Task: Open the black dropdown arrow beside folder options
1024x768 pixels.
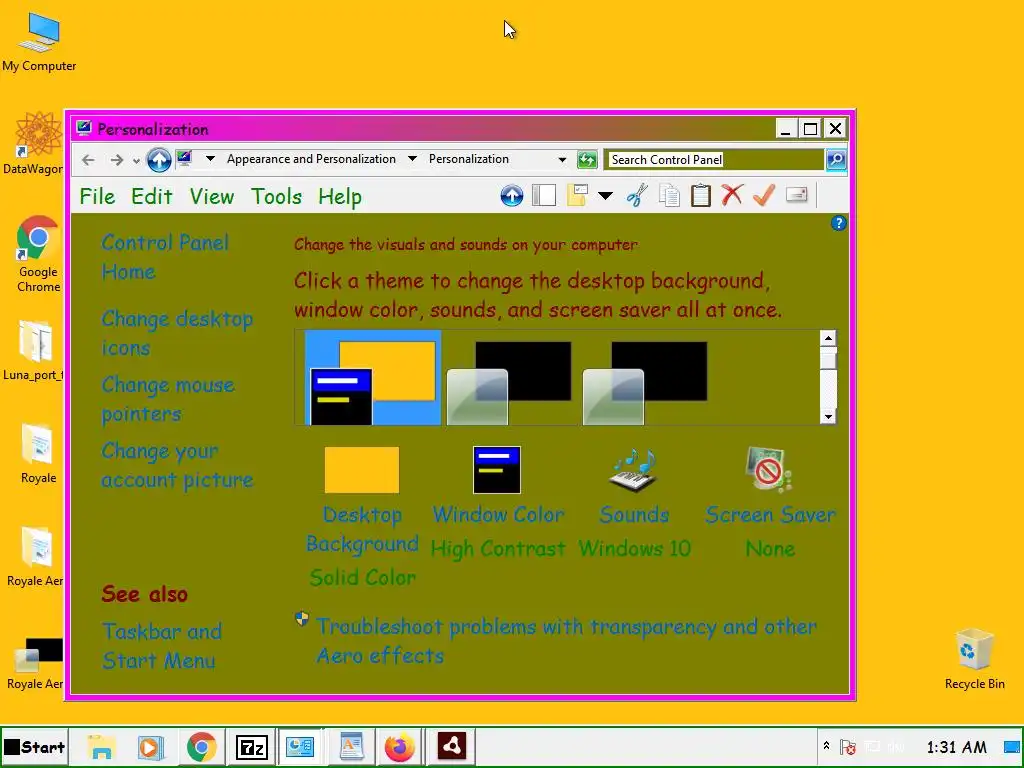Action: [x=605, y=195]
